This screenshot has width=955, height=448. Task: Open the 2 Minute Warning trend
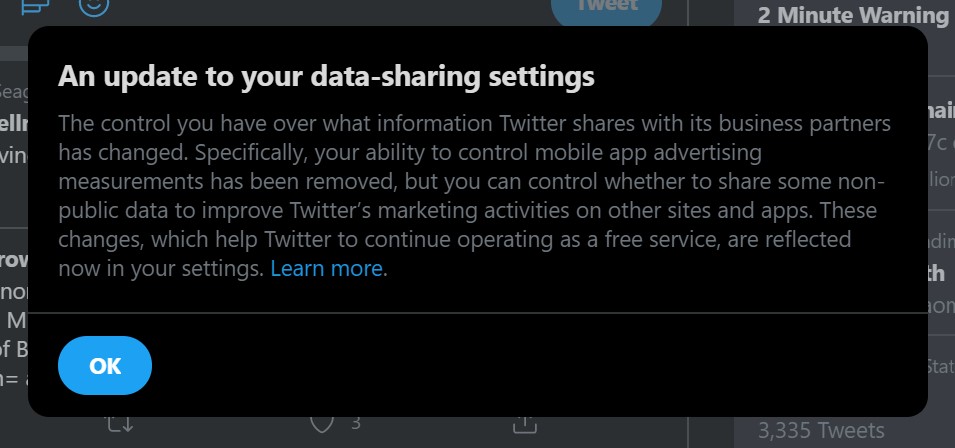853,15
